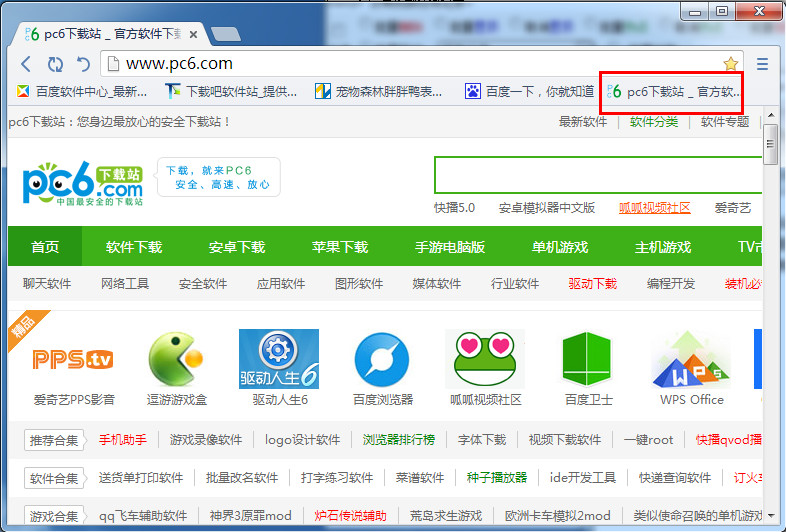Open pc6下载站 bookmark in bookmarks bar
Screen dimensions: 786x532
coord(673,92)
